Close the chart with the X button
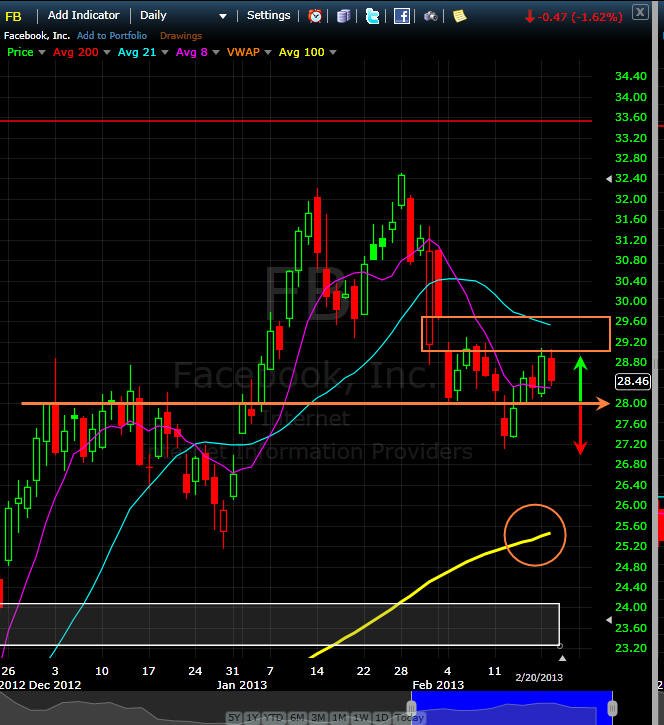This screenshot has height=725, width=664. tap(640, 12)
